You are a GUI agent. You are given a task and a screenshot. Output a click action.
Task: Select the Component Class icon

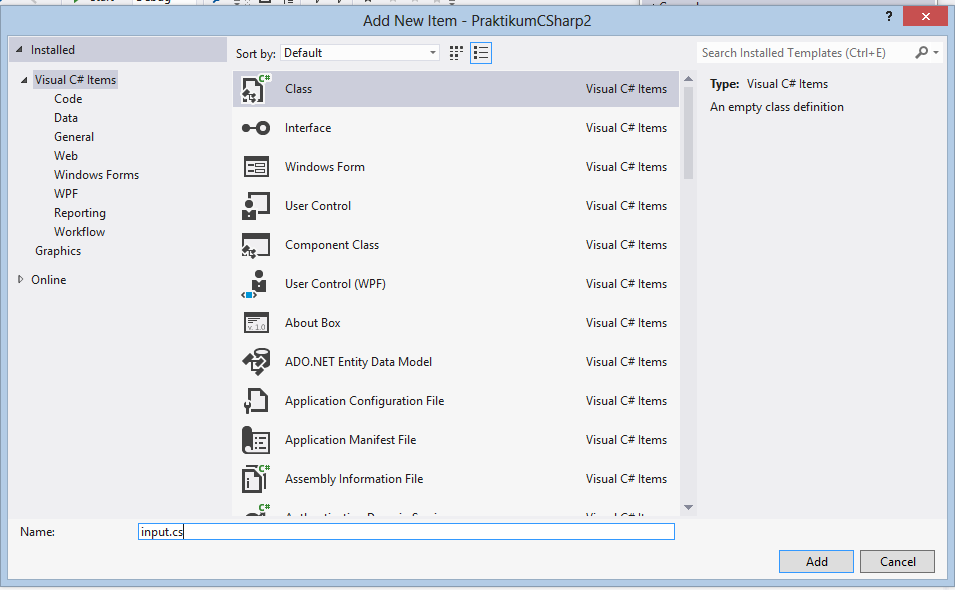click(256, 245)
